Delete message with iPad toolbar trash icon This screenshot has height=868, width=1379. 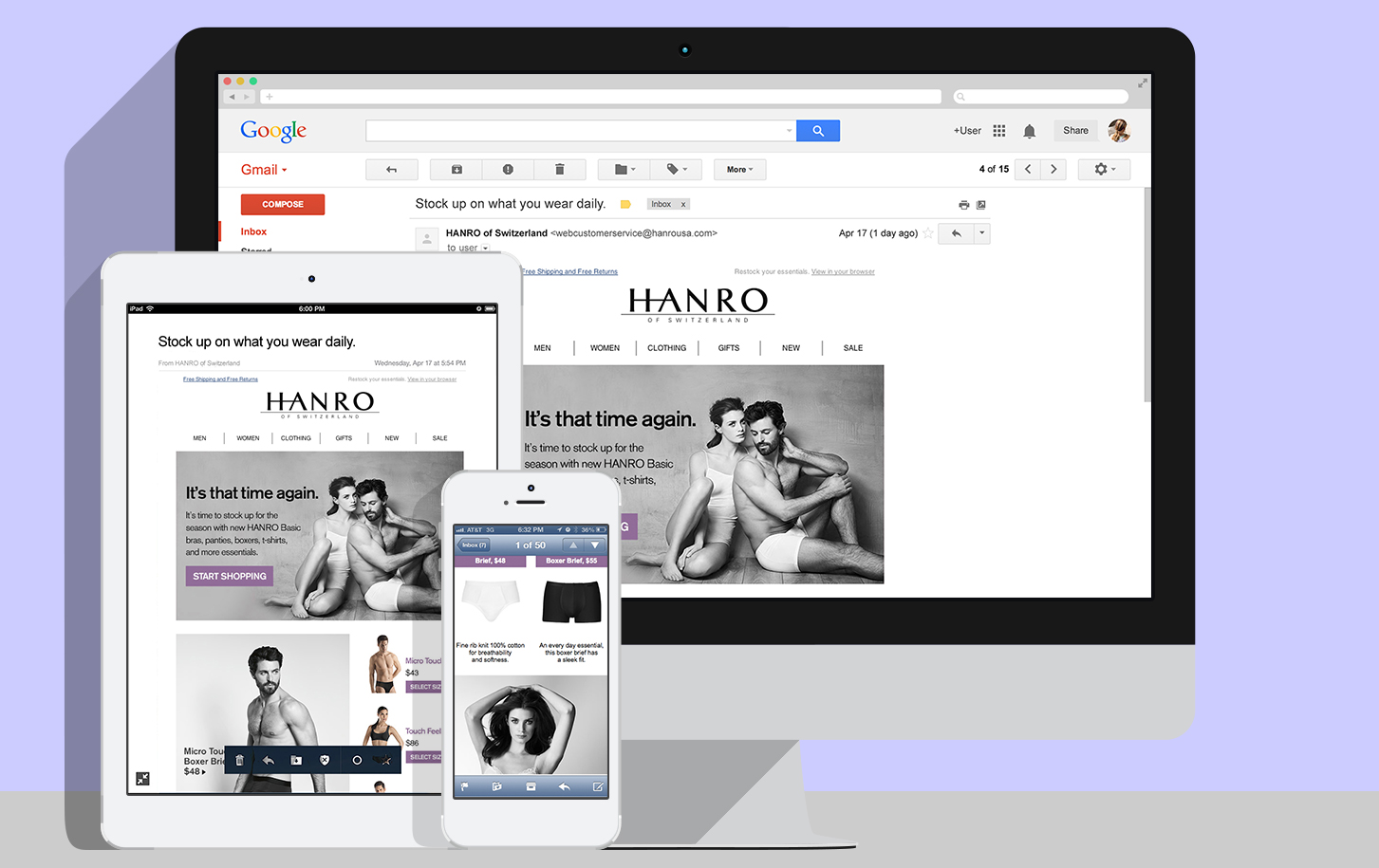(239, 760)
